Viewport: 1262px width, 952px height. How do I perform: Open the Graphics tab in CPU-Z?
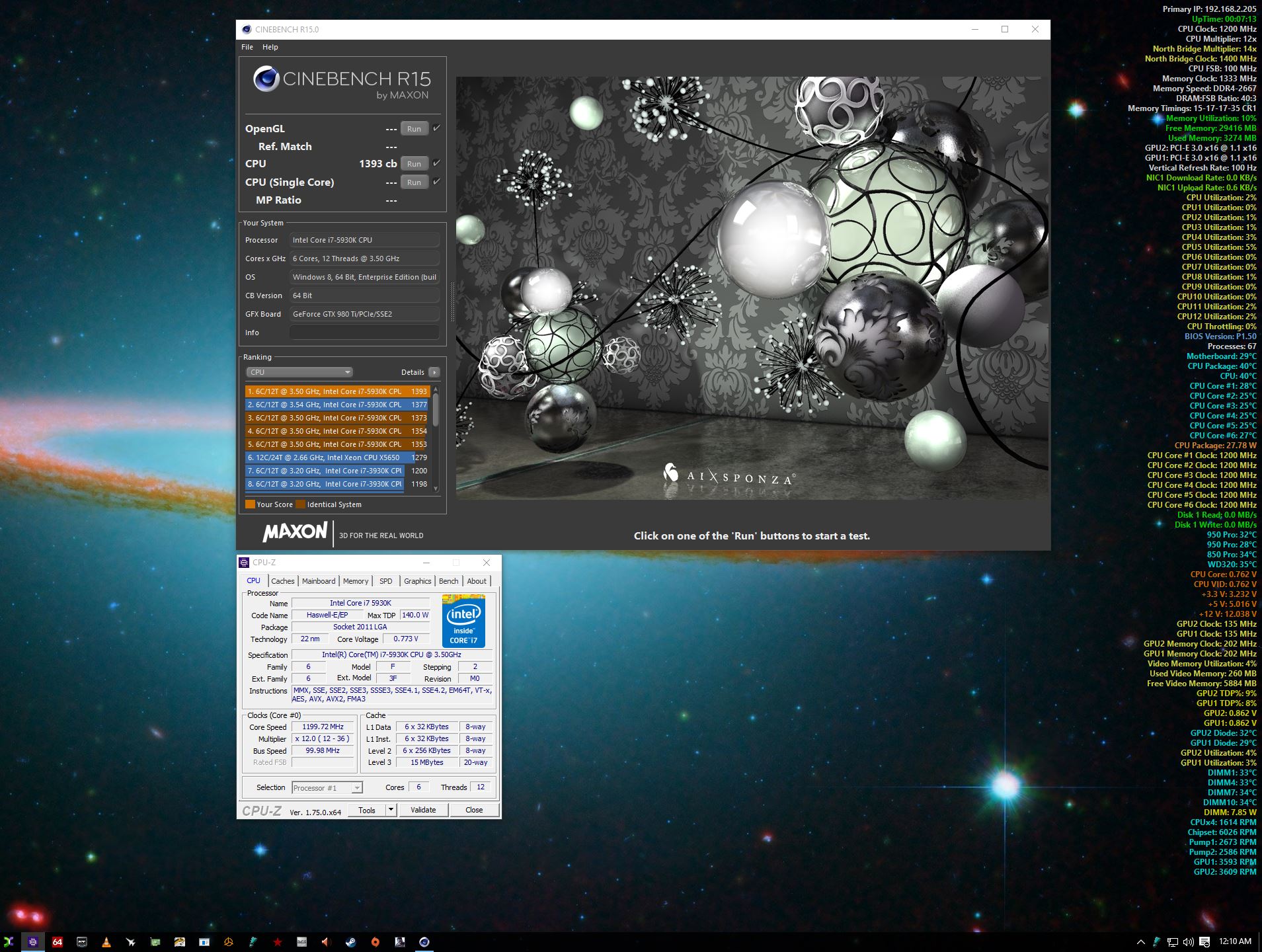[x=418, y=581]
